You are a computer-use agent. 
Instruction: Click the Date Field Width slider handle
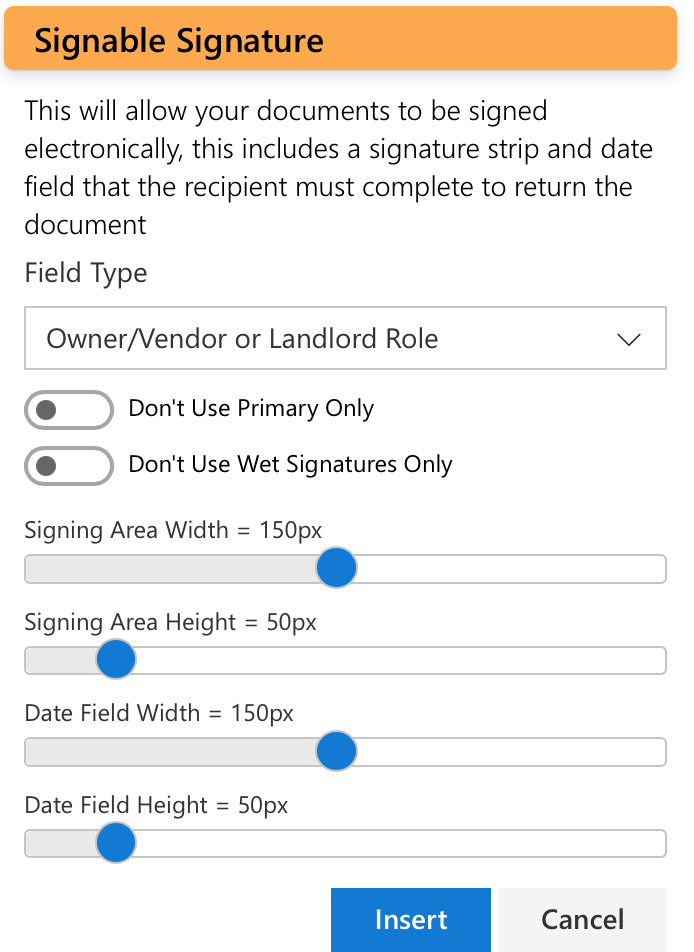pos(336,751)
